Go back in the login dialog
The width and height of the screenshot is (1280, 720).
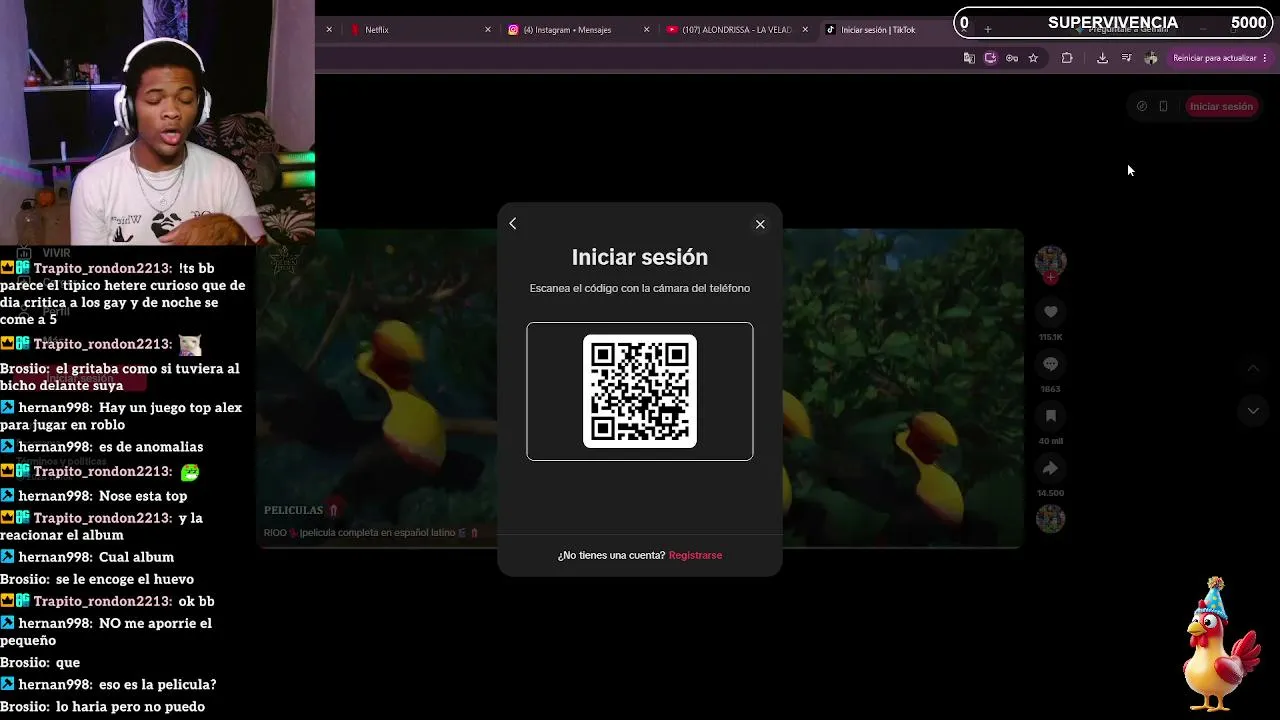coord(513,224)
